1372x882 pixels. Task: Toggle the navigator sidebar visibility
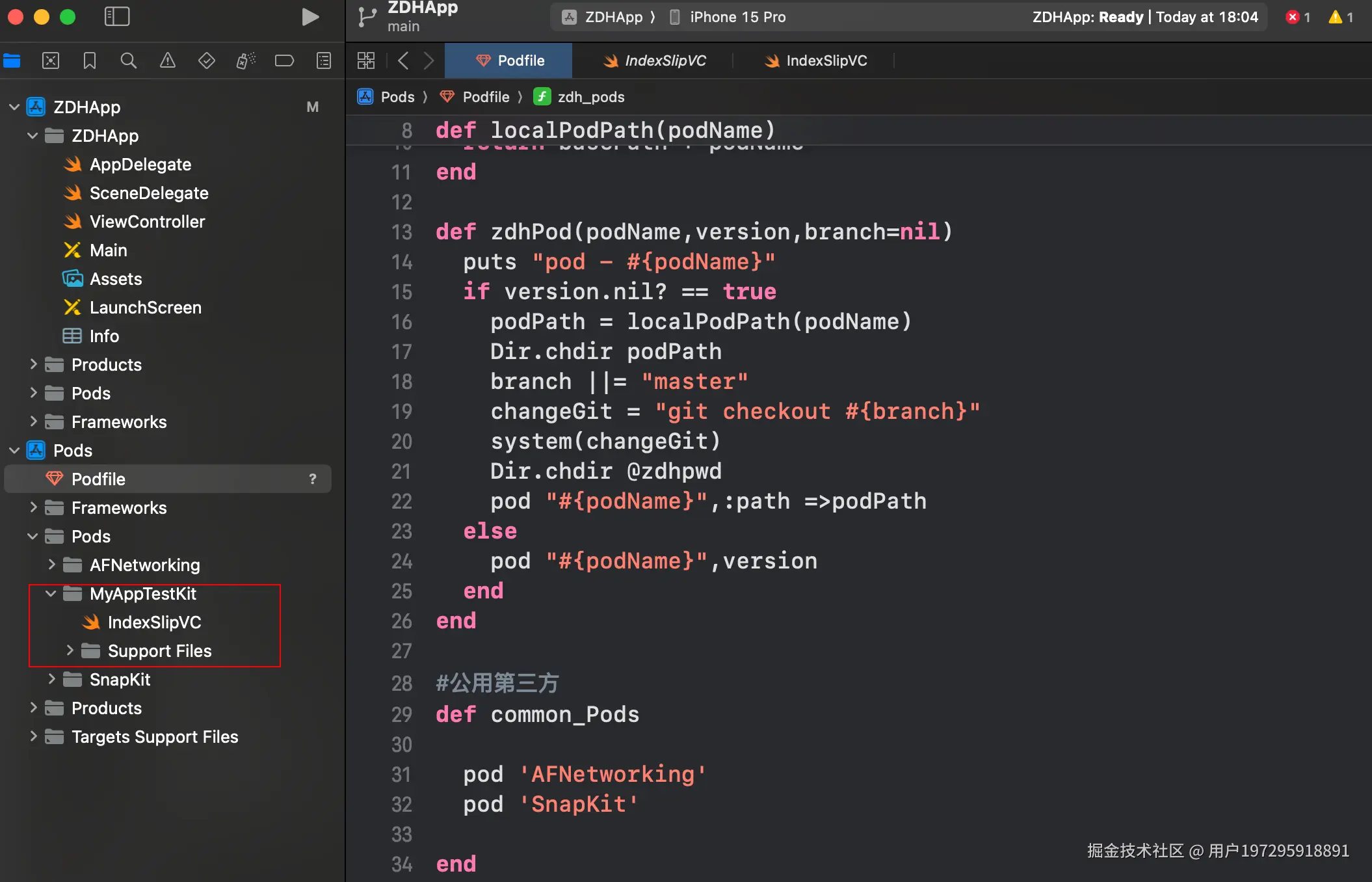click(117, 17)
